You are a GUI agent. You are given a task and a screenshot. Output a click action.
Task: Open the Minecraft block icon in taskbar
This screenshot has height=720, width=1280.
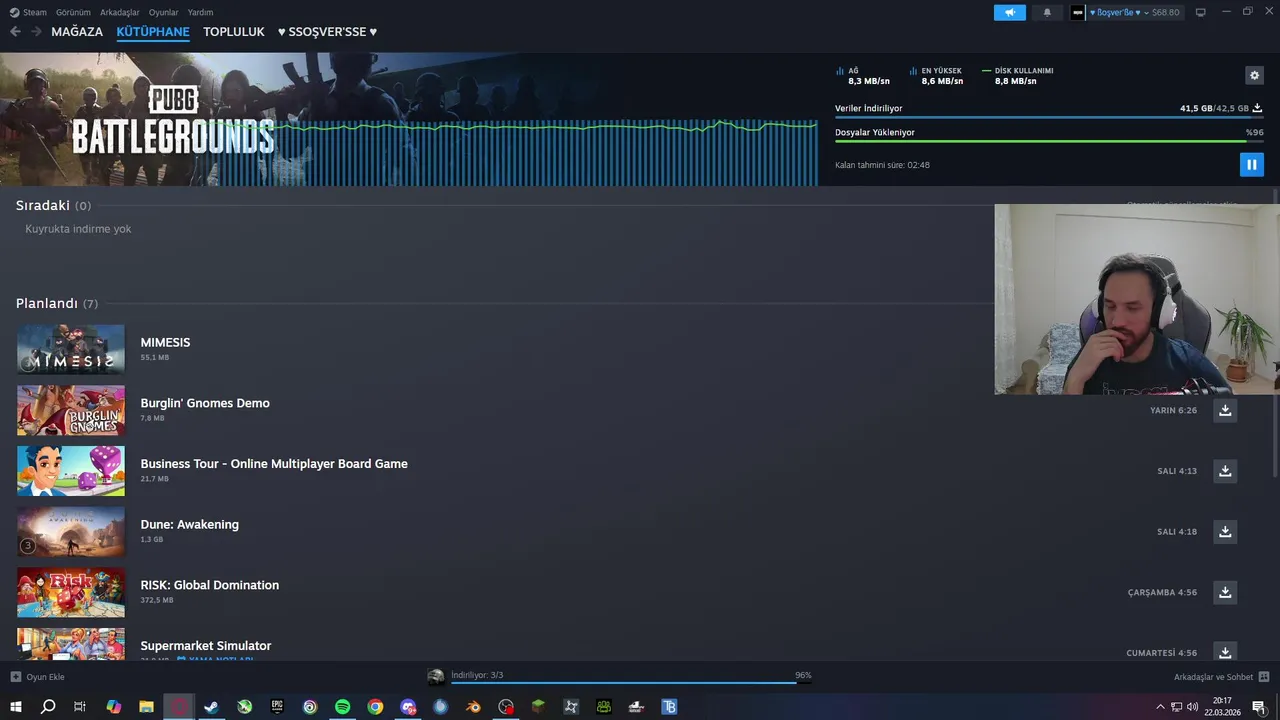click(x=538, y=707)
